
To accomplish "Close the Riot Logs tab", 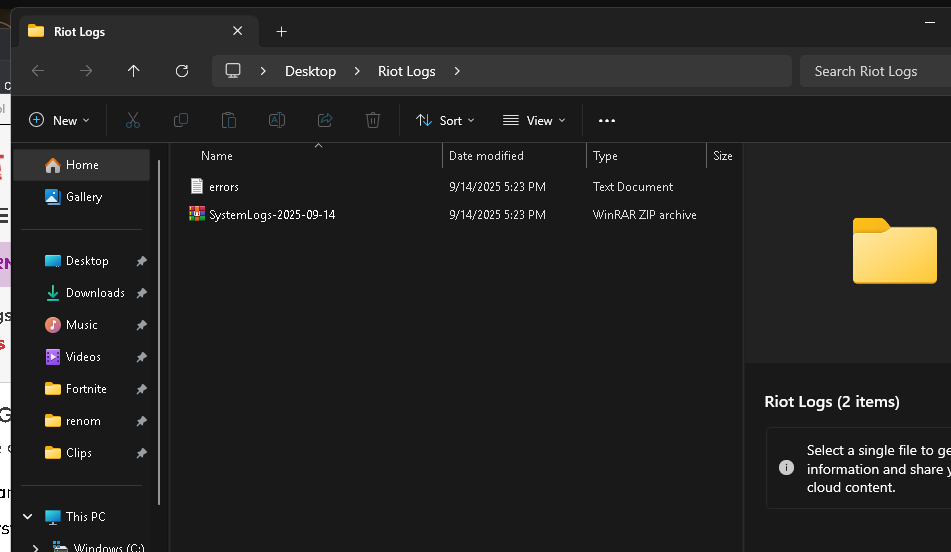I will pyautogui.click(x=238, y=31).
